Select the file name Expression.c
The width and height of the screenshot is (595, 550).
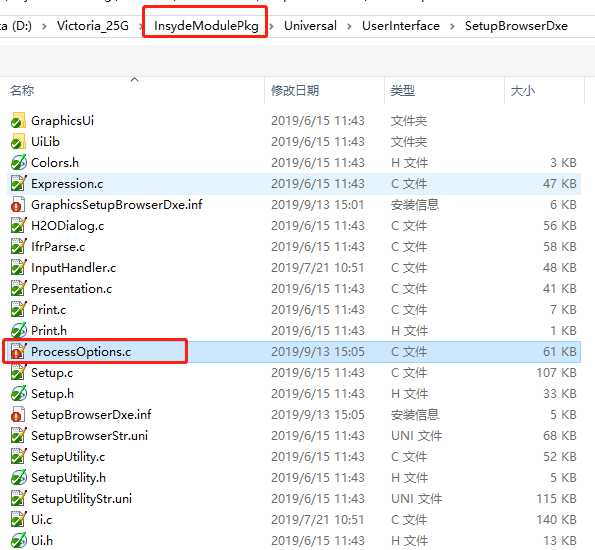tap(67, 184)
